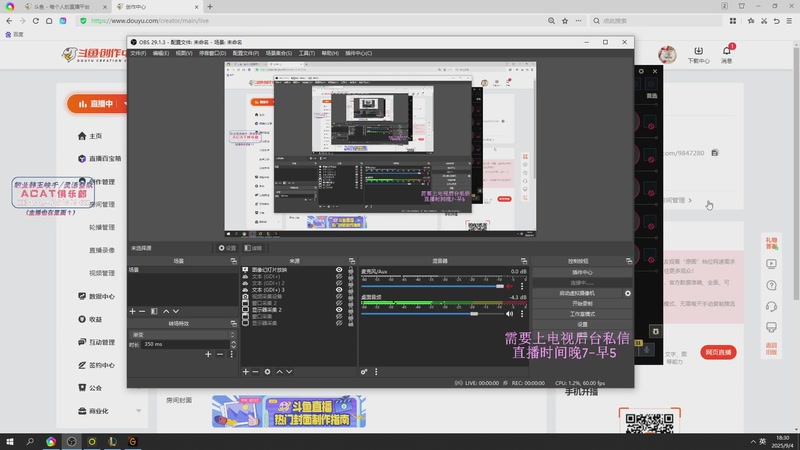Move the scene up with the arrow
Screen dimensions: 800x450
166,311
